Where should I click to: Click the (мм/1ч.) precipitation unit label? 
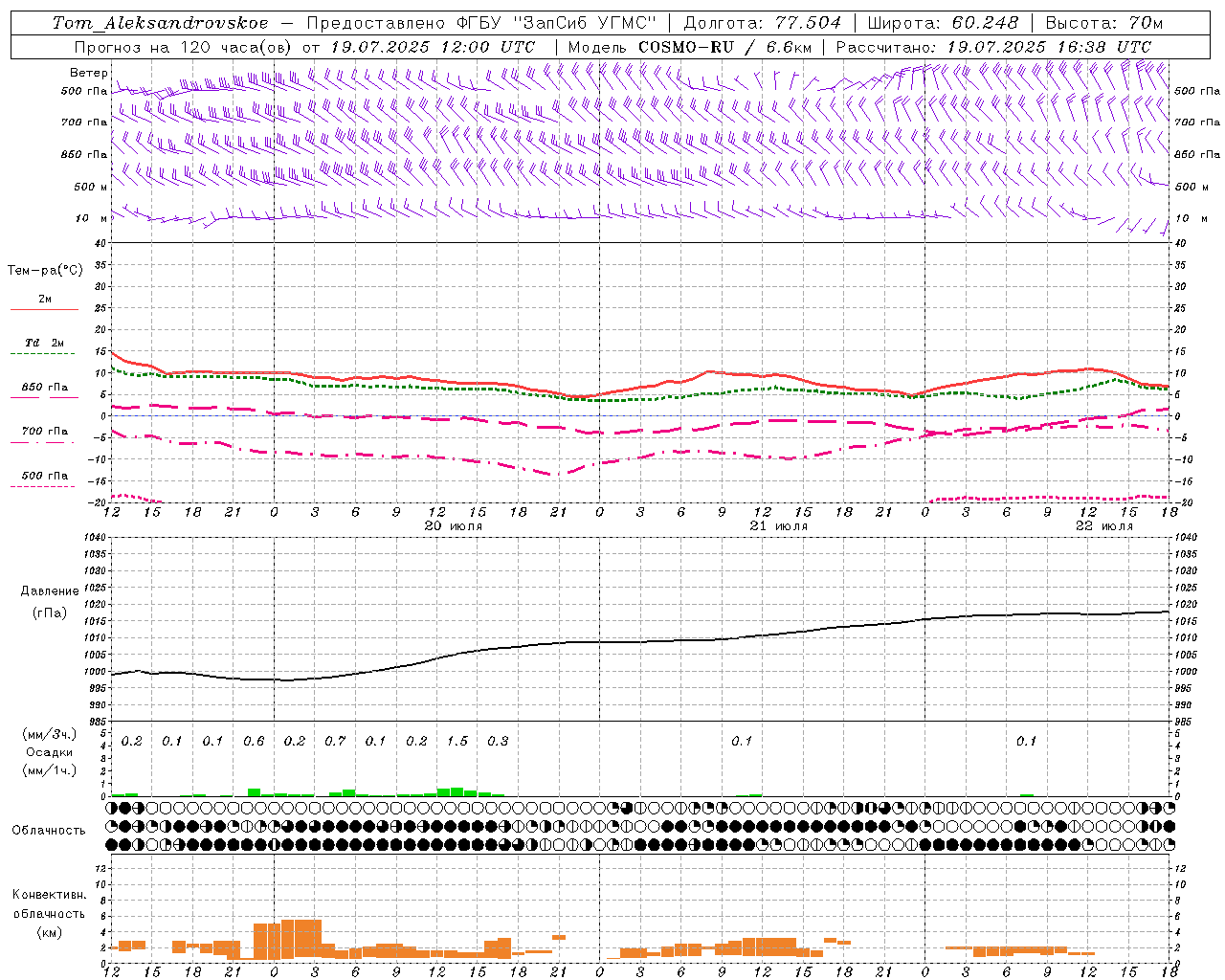[50, 770]
